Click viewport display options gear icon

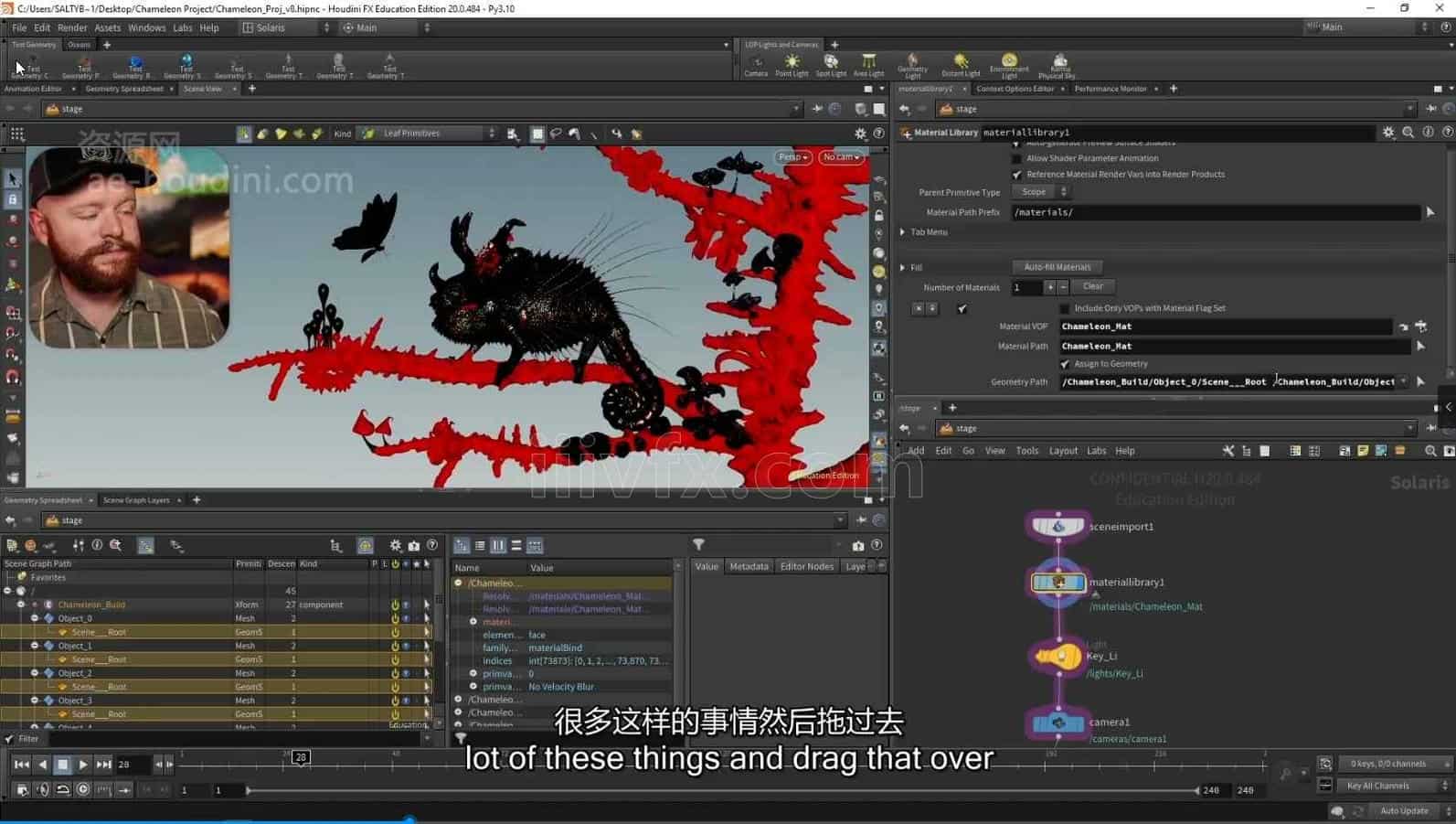pos(860,134)
